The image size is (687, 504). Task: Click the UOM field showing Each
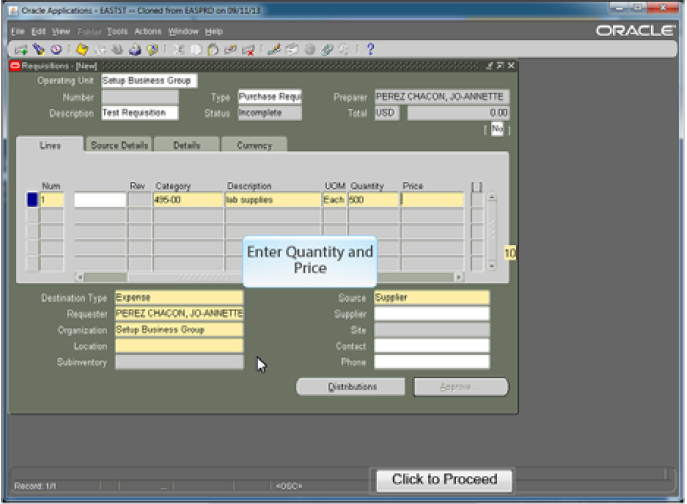tap(334, 200)
